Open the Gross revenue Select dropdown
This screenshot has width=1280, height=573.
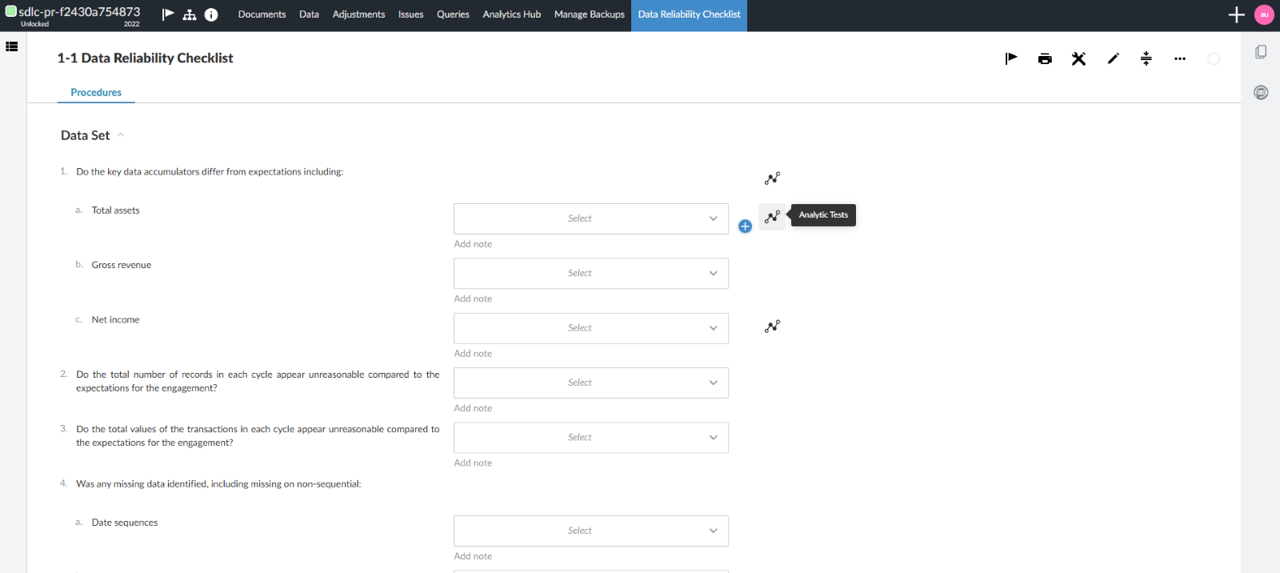(591, 273)
